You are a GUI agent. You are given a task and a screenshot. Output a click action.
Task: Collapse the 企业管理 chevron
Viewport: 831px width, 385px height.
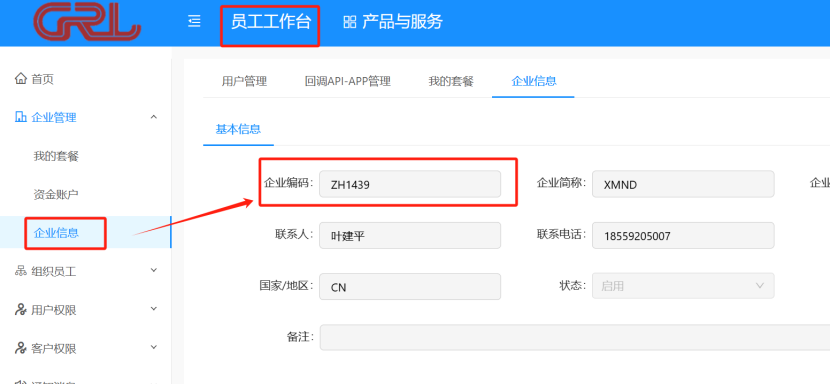[x=154, y=117]
